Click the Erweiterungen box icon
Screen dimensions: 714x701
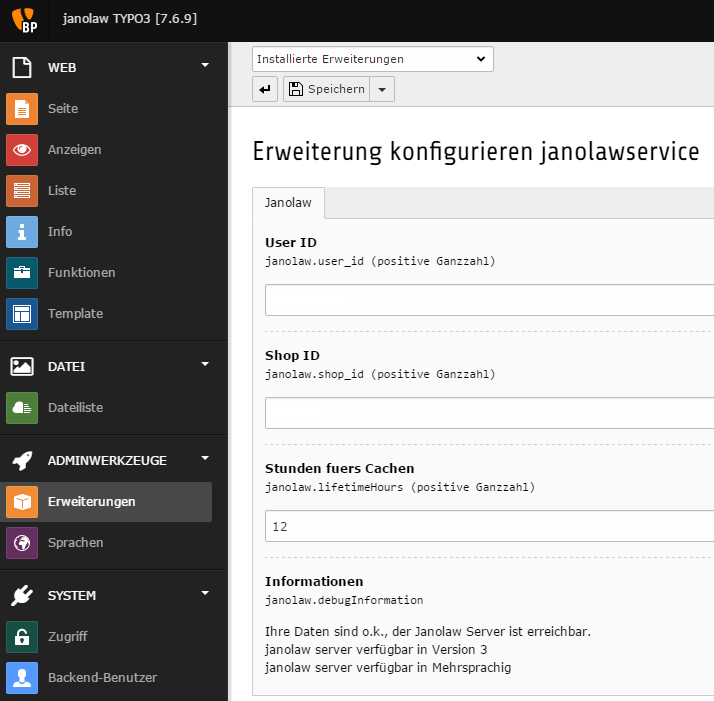pyautogui.click(x=22, y=502)
